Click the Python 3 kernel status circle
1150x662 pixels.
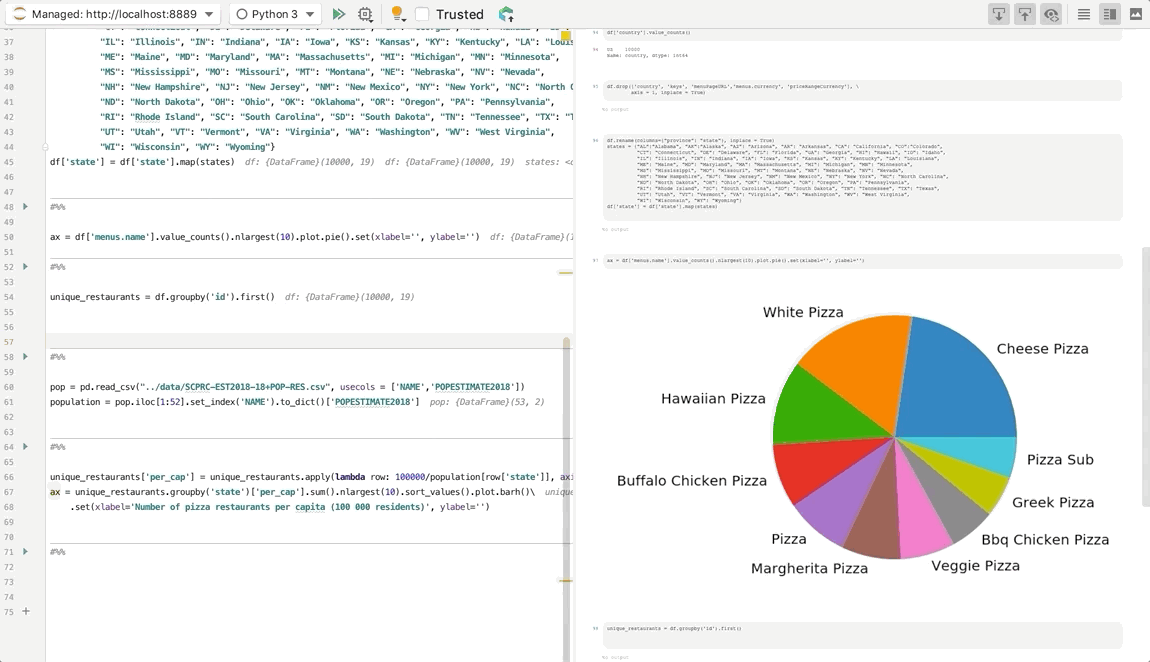[241, 14]
